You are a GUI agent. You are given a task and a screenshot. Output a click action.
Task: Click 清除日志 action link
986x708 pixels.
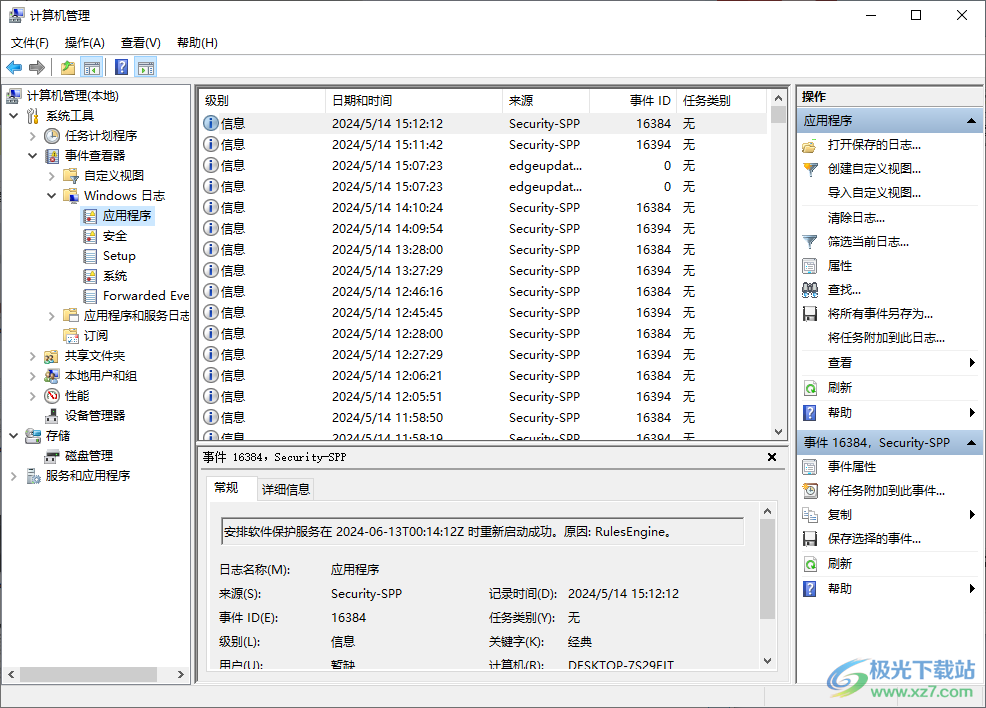pos(856,218)
